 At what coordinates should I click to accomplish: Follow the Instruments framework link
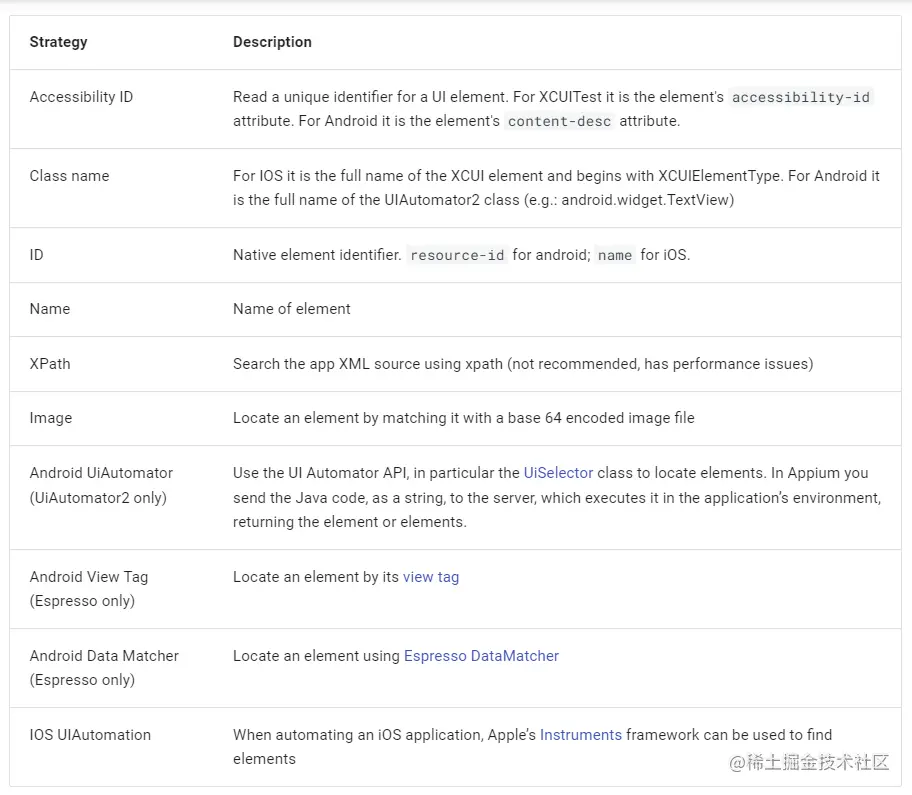click(x=581, y=735)
